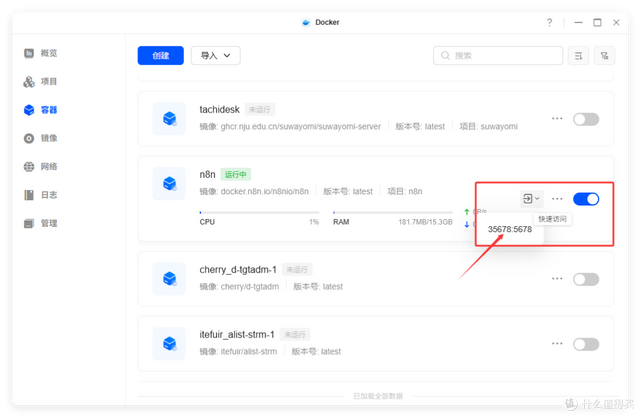
Task: Enable the itefuir_alist-strm-1 container switch
Action: [586, 344]
